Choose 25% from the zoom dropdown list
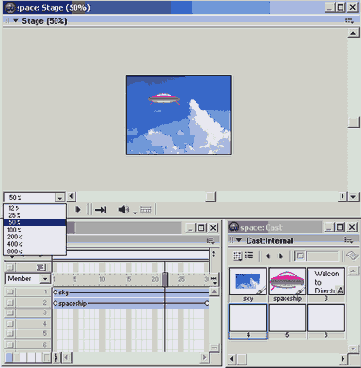 tap(35, 215)
